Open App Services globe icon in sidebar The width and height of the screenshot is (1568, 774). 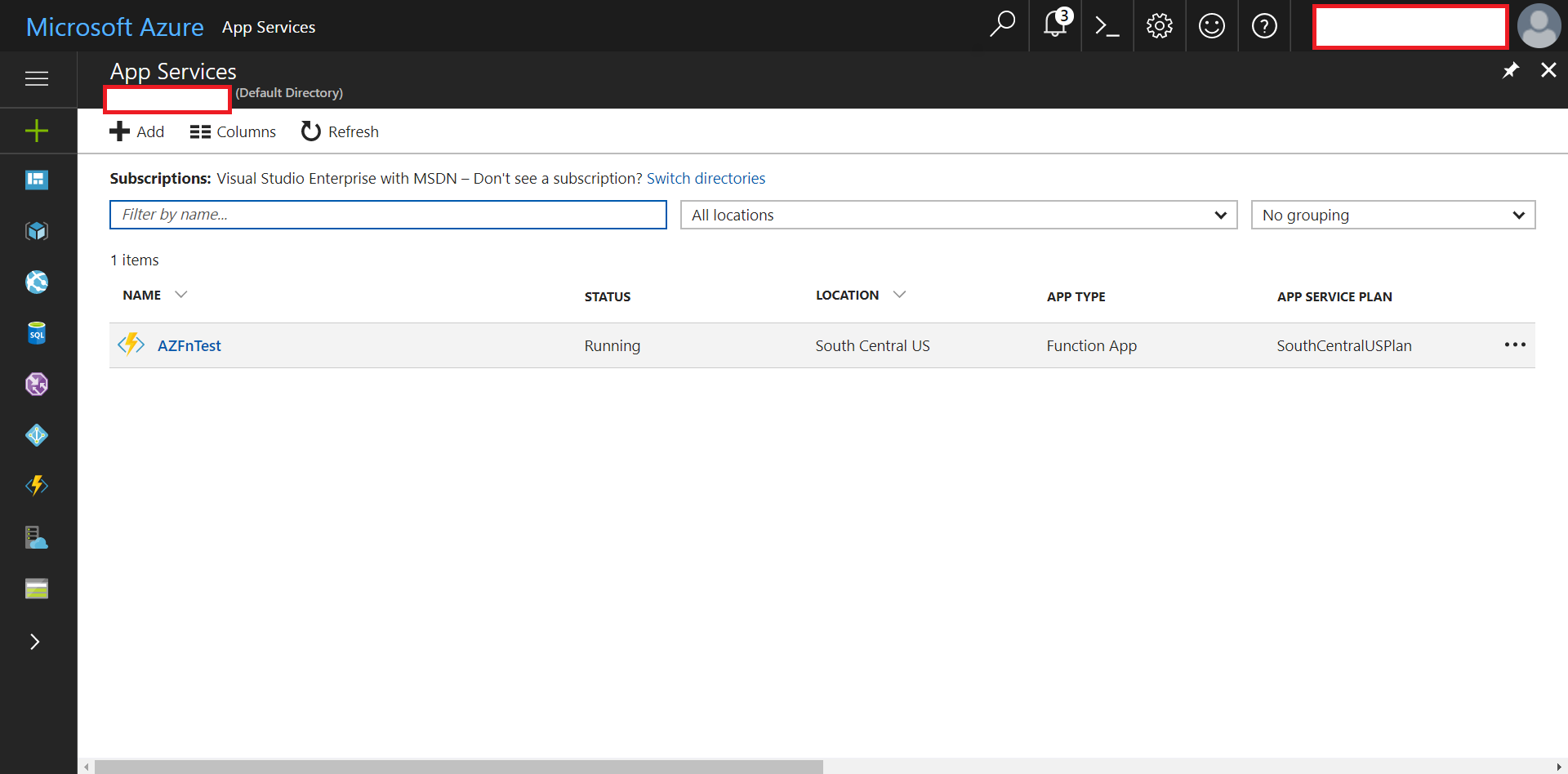click(x=37, y=282)
